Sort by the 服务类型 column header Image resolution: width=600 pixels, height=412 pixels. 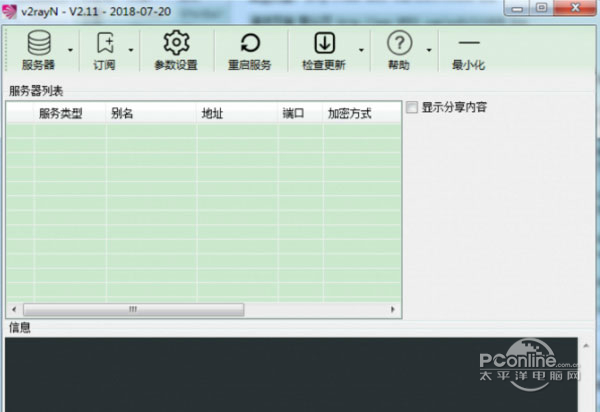click(70, 113)
